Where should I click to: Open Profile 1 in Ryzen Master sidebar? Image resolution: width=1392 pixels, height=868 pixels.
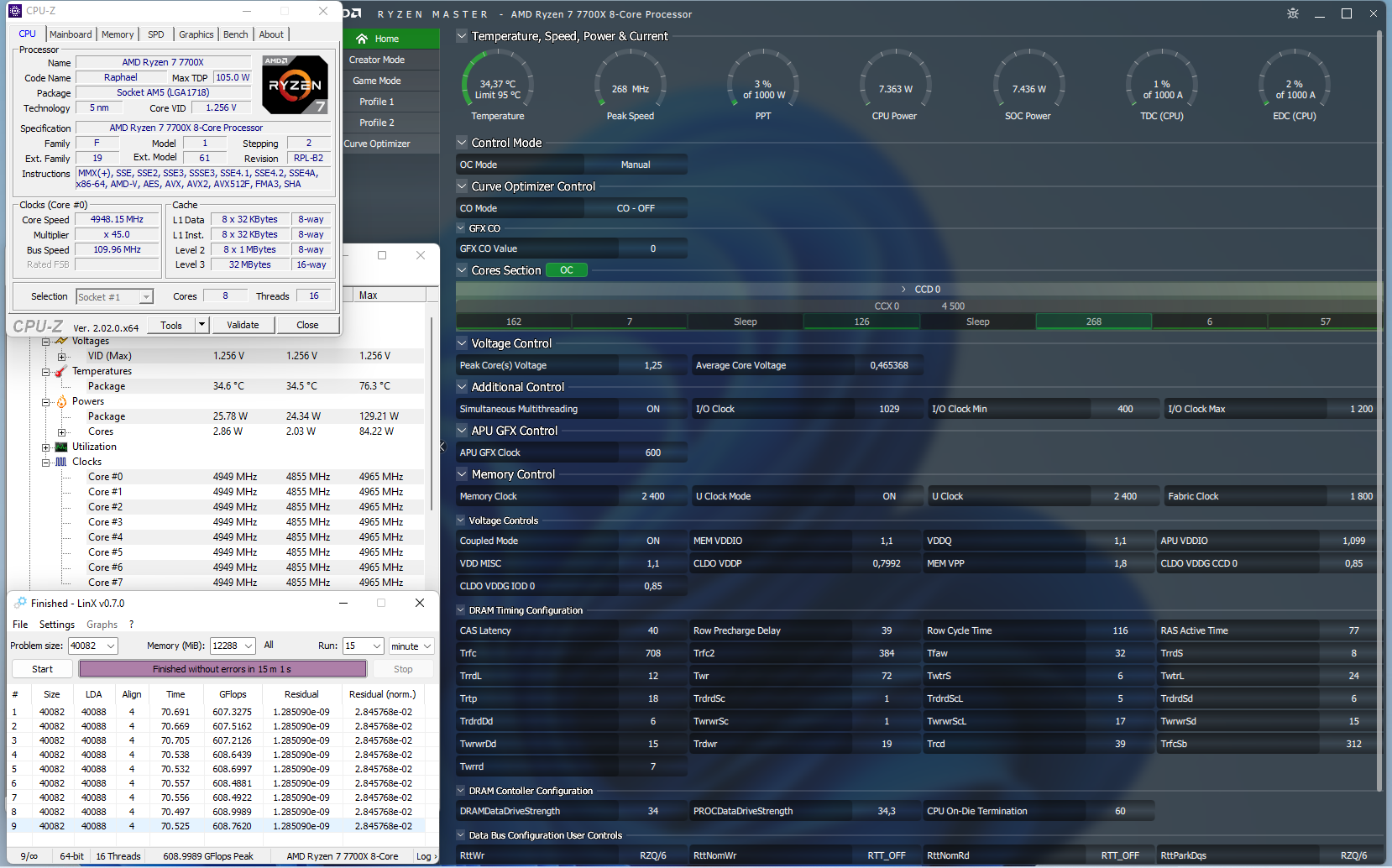pyautogui.click(x=391, y=102)
